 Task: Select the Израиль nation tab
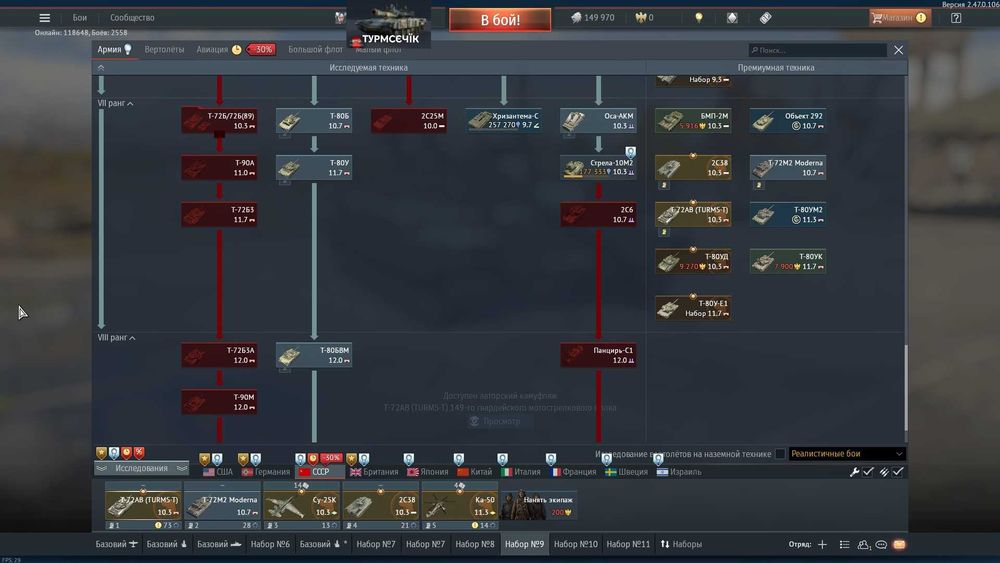679,472
